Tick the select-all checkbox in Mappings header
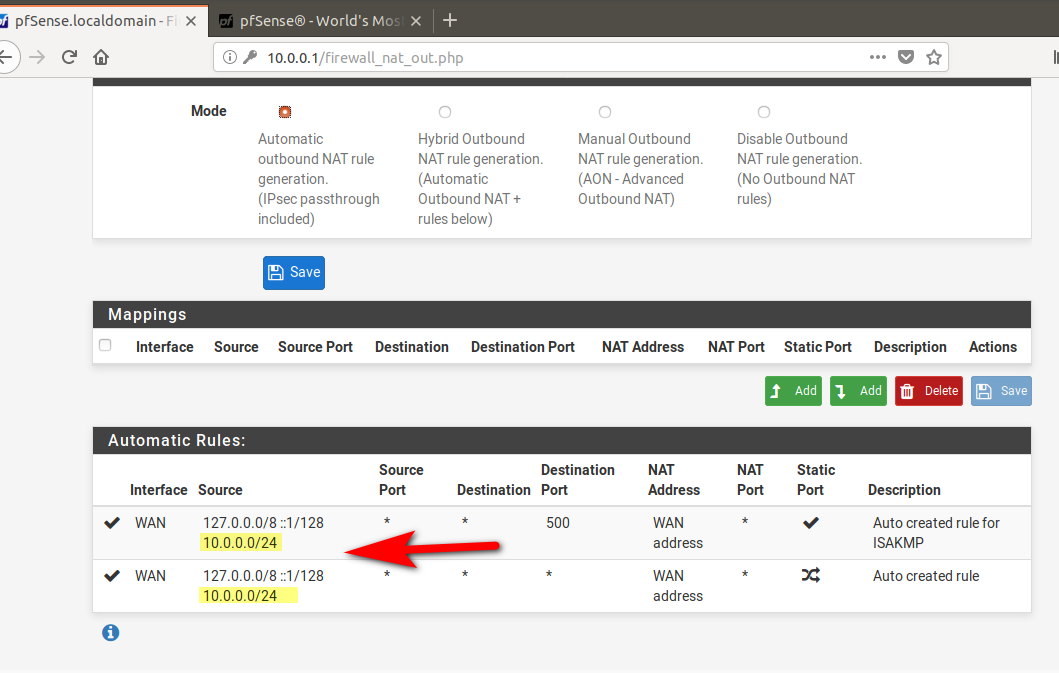 (105, 345)
